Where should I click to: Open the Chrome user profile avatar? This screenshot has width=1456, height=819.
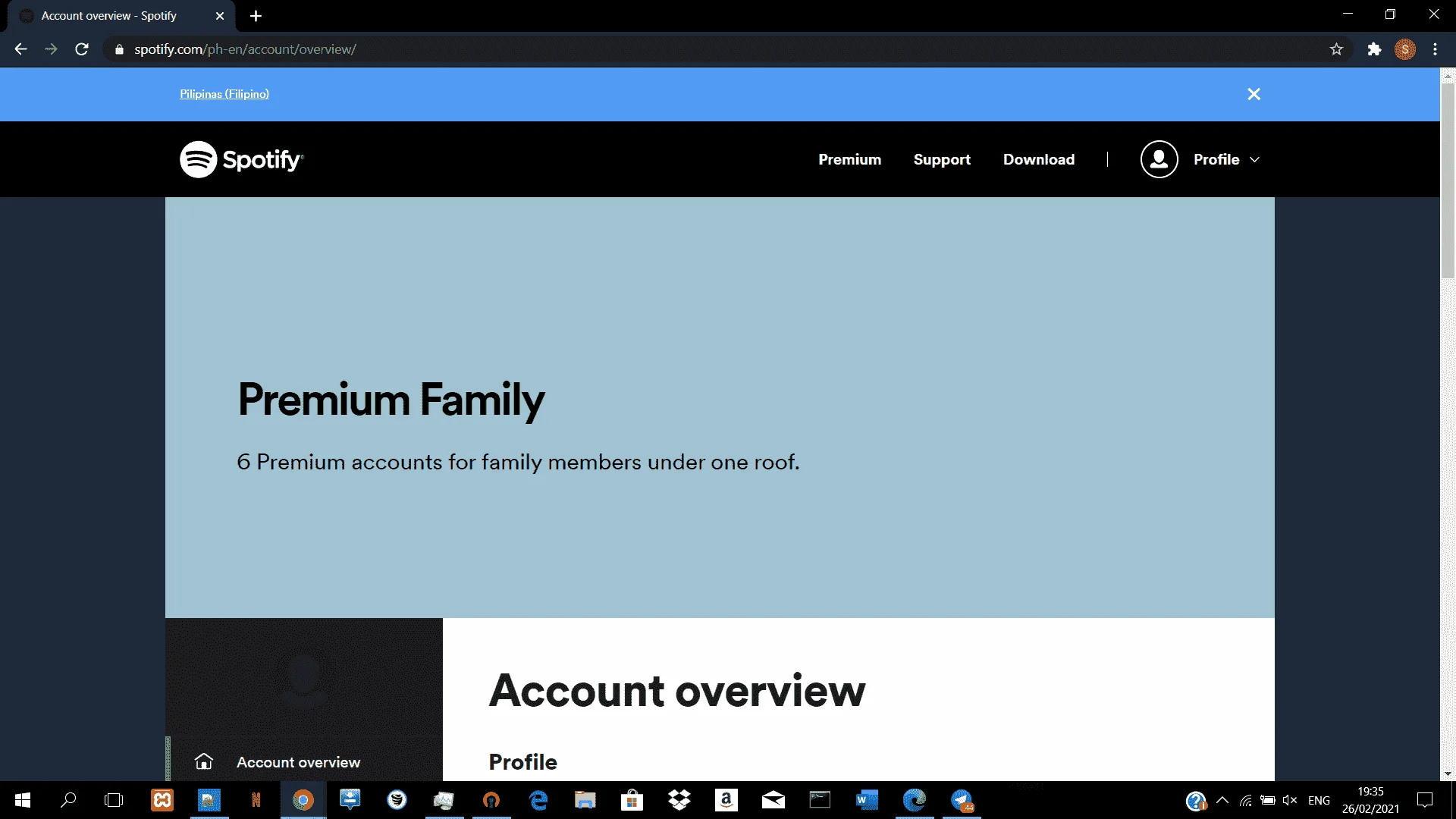click(x=1405, y=49)
